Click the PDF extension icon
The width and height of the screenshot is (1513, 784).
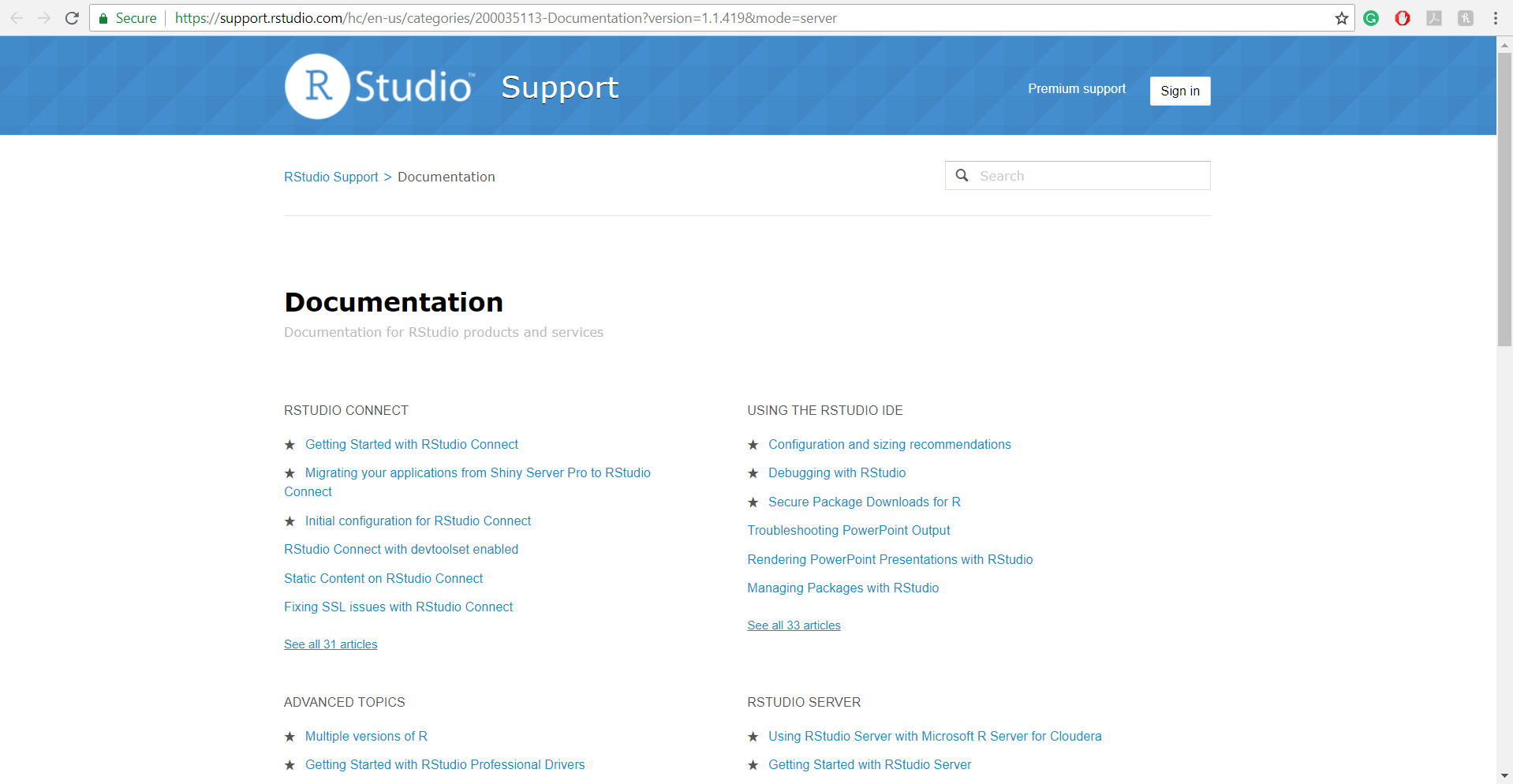(x=1434, y=18)
